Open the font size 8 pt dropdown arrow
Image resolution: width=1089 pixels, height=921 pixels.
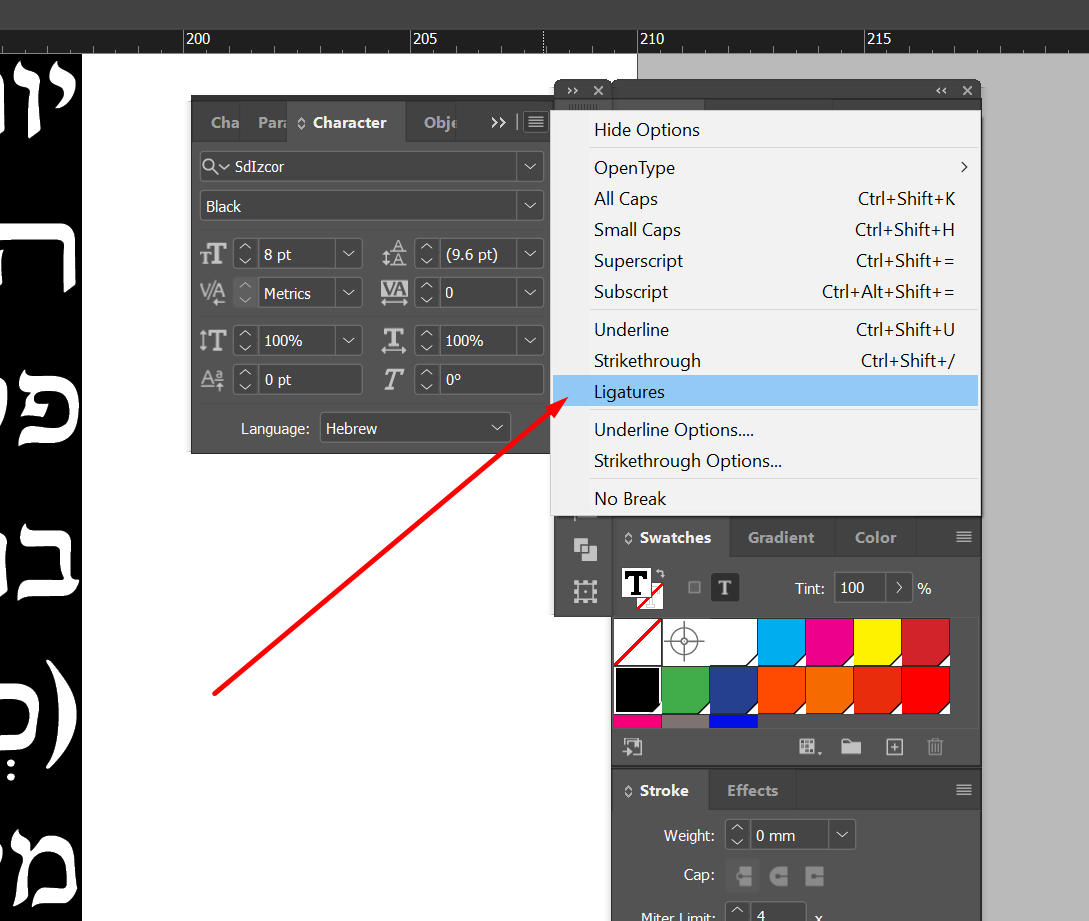point(349,254)
